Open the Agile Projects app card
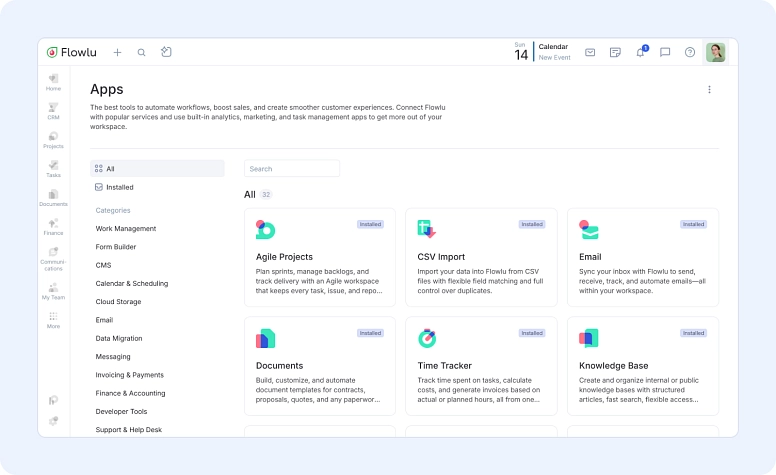The image size is (776, 475). [x=319, y=257]
